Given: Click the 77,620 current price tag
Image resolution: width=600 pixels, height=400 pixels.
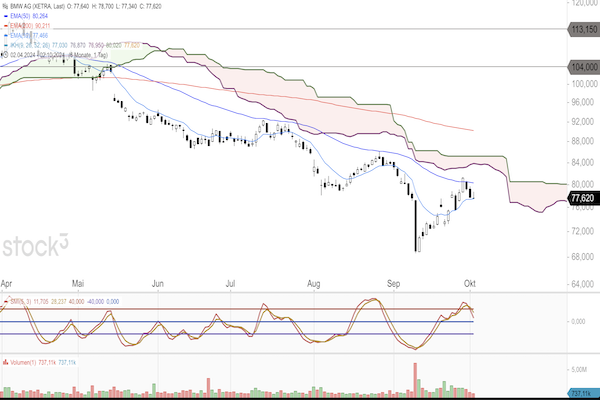Looking at the screenshot, I should 583,198.
